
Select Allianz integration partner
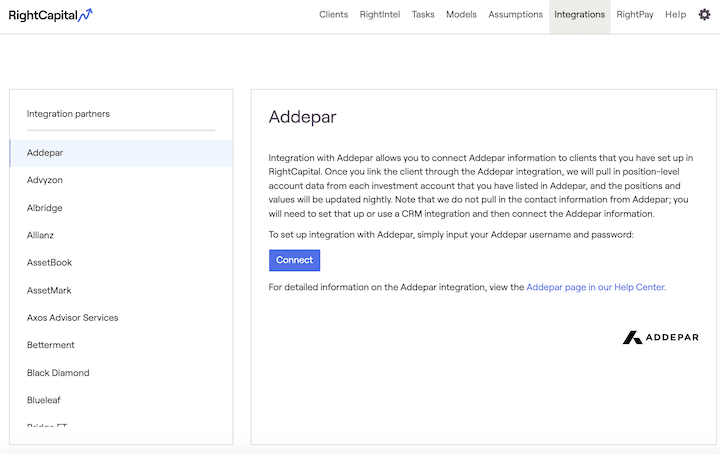[x=121, y=235]
